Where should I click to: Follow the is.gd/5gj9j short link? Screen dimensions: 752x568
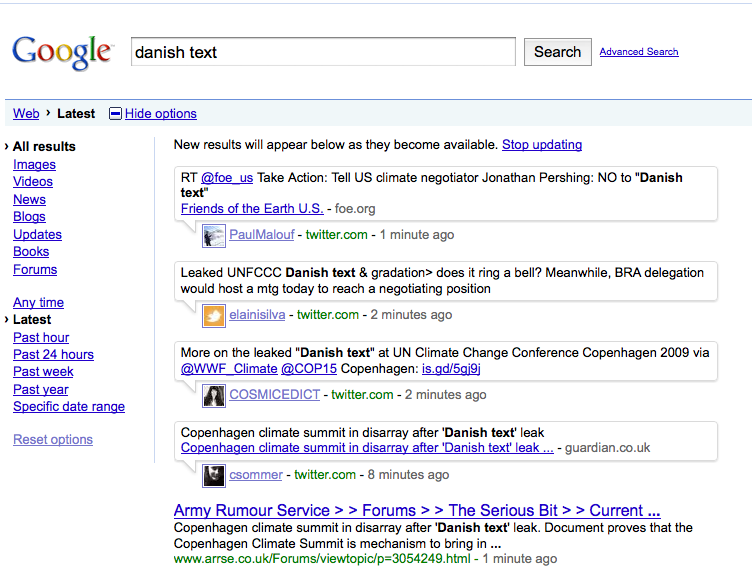tap(451, 369)
